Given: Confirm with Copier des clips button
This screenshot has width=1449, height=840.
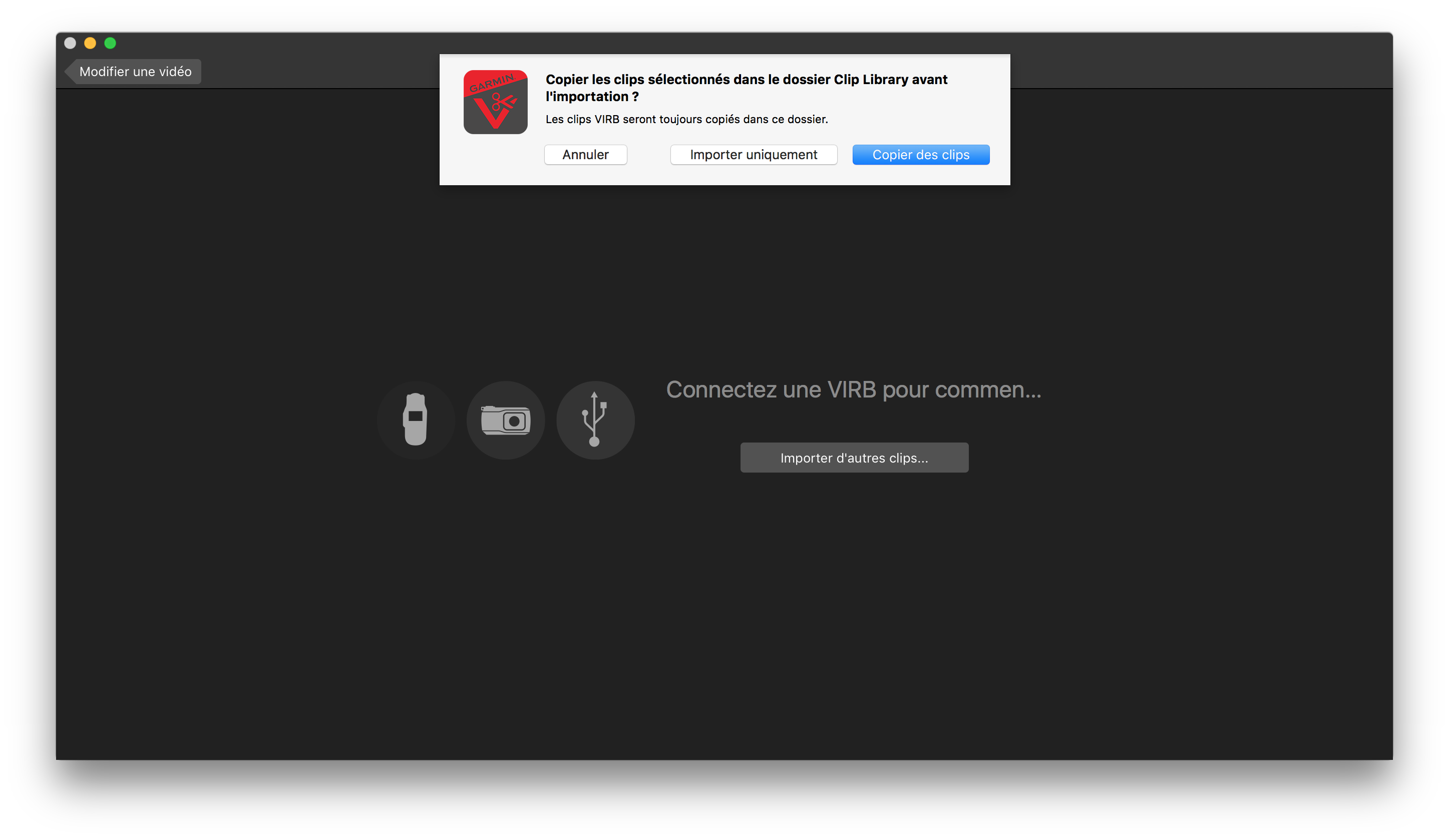Looking at the screenshot, I should [x=921, y=155].
